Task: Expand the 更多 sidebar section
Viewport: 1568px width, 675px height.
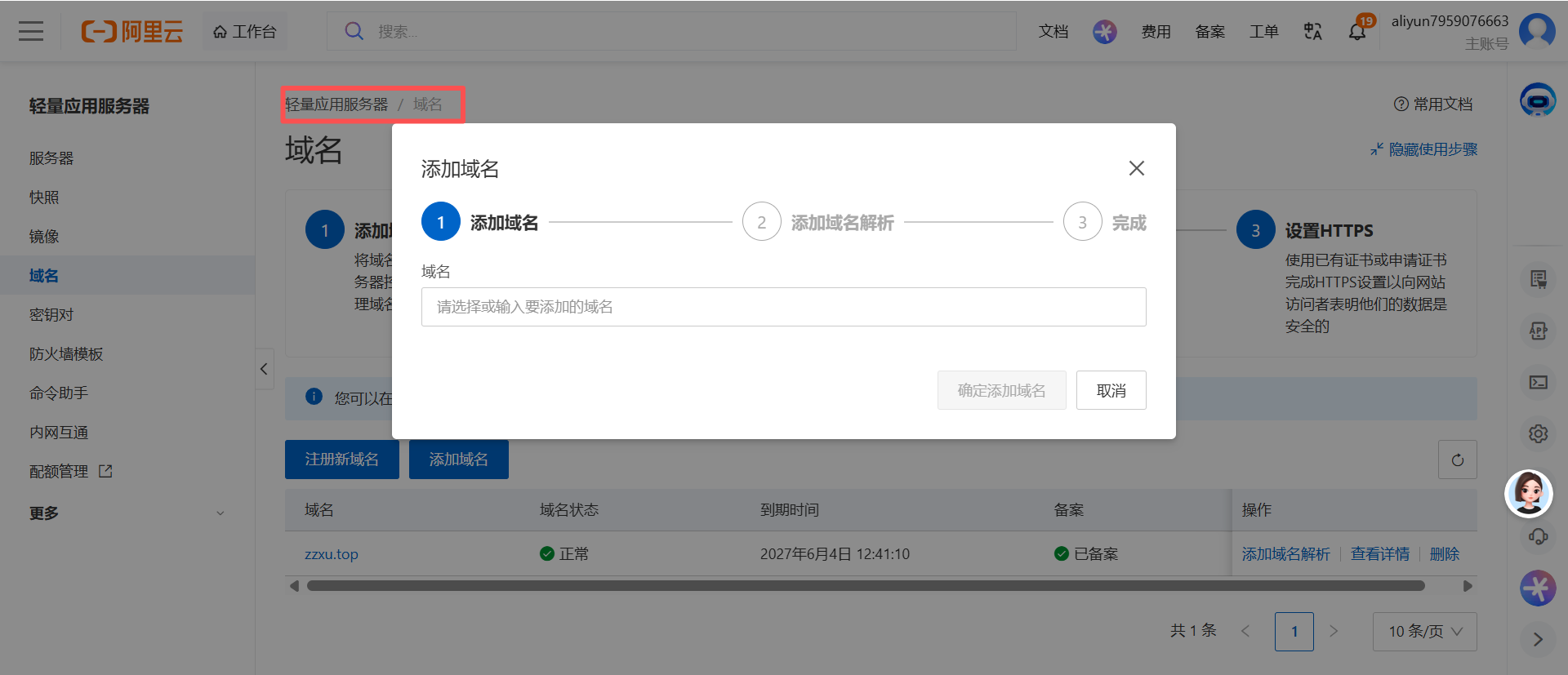Action: tap(127, 513)
